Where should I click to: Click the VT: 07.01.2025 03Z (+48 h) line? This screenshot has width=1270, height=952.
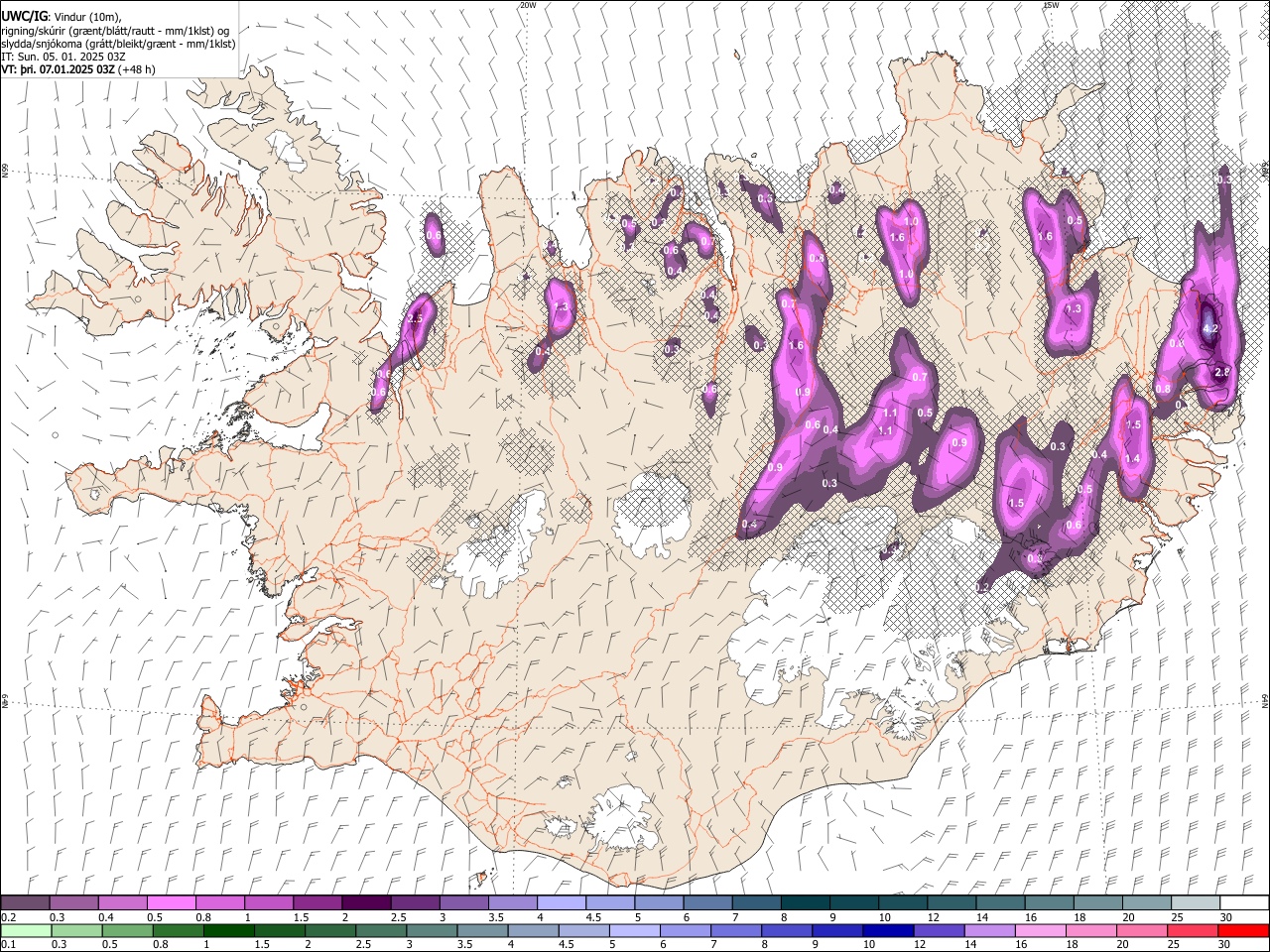click(x=78, y=69)
